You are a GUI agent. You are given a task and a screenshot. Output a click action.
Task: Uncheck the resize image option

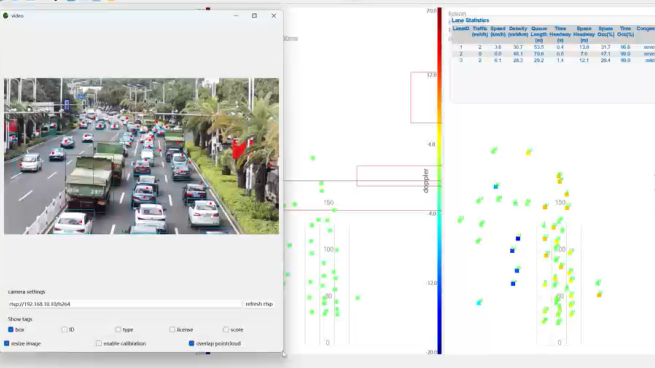(x=7, y=343)
